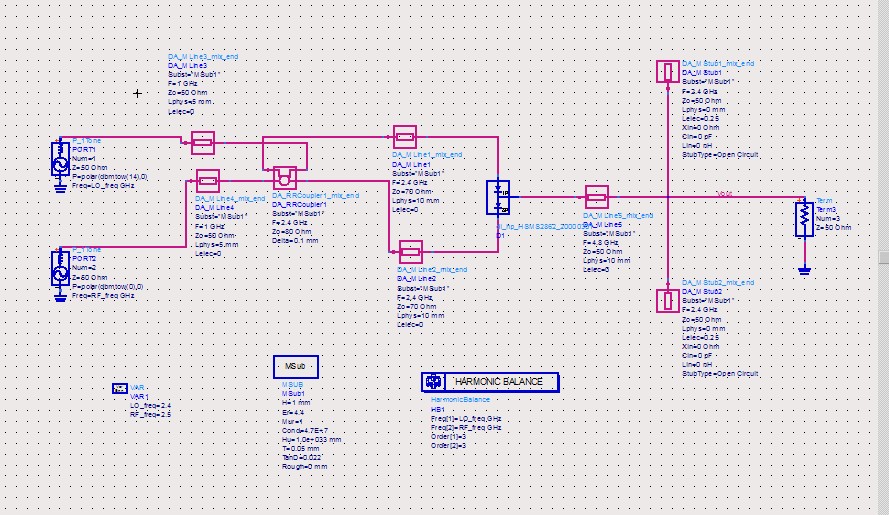Click the DA_MLine5_mix_end label
The width and height of the screenshot is (889, 515).
click(x=618, y=216)
